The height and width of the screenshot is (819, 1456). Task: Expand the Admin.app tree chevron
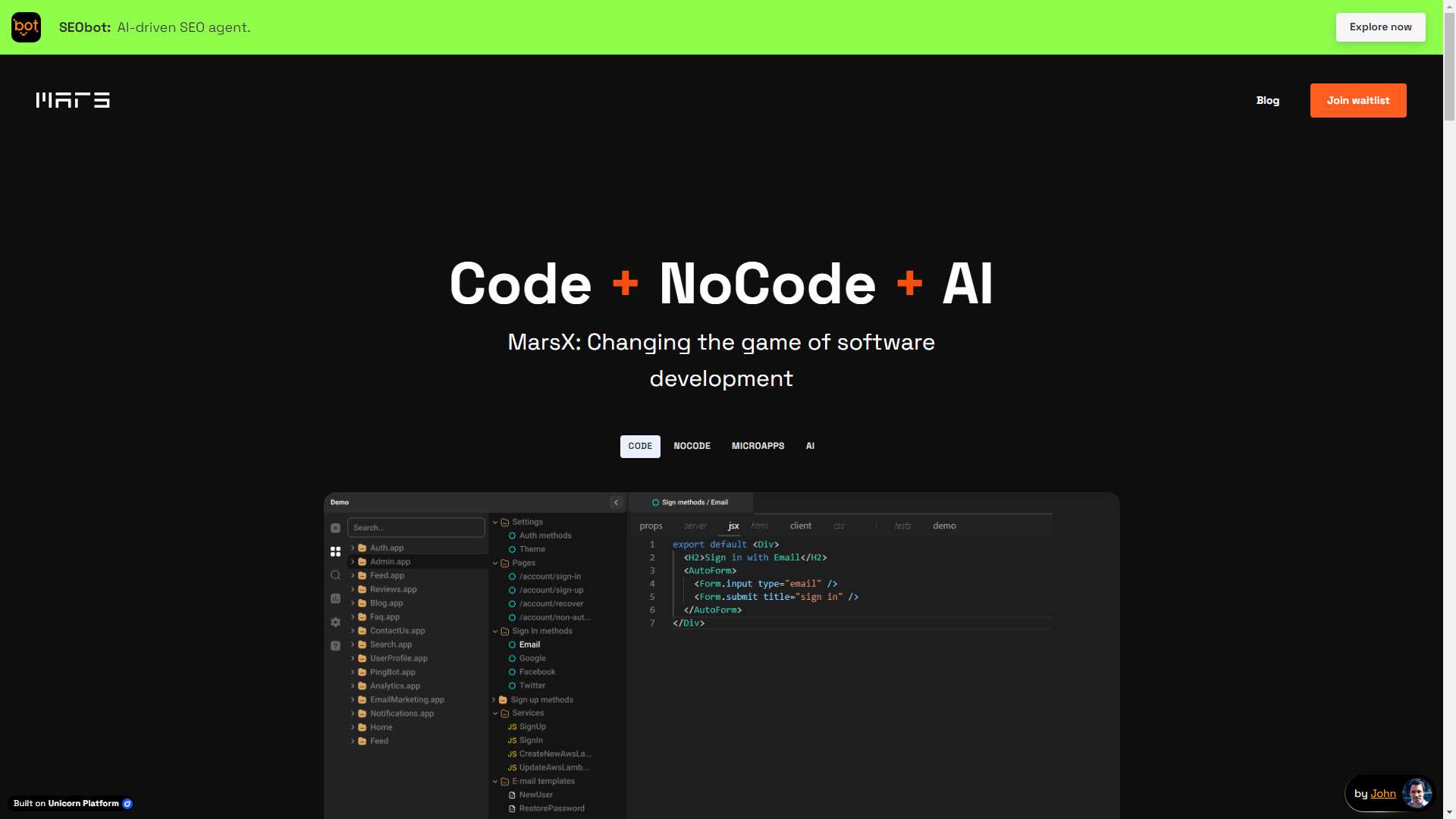353,562
